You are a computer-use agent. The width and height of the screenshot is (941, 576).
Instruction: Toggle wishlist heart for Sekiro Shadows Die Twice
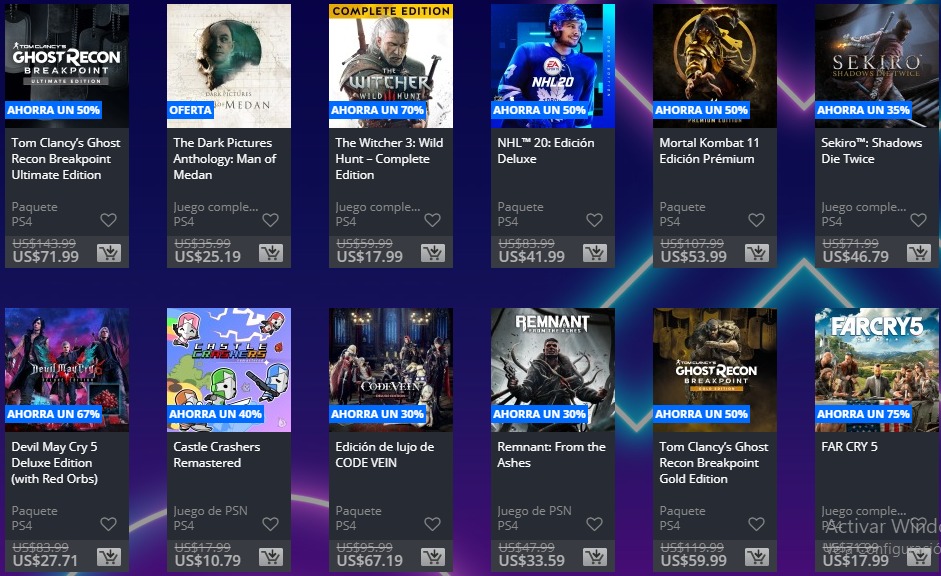tap(918, 220)
